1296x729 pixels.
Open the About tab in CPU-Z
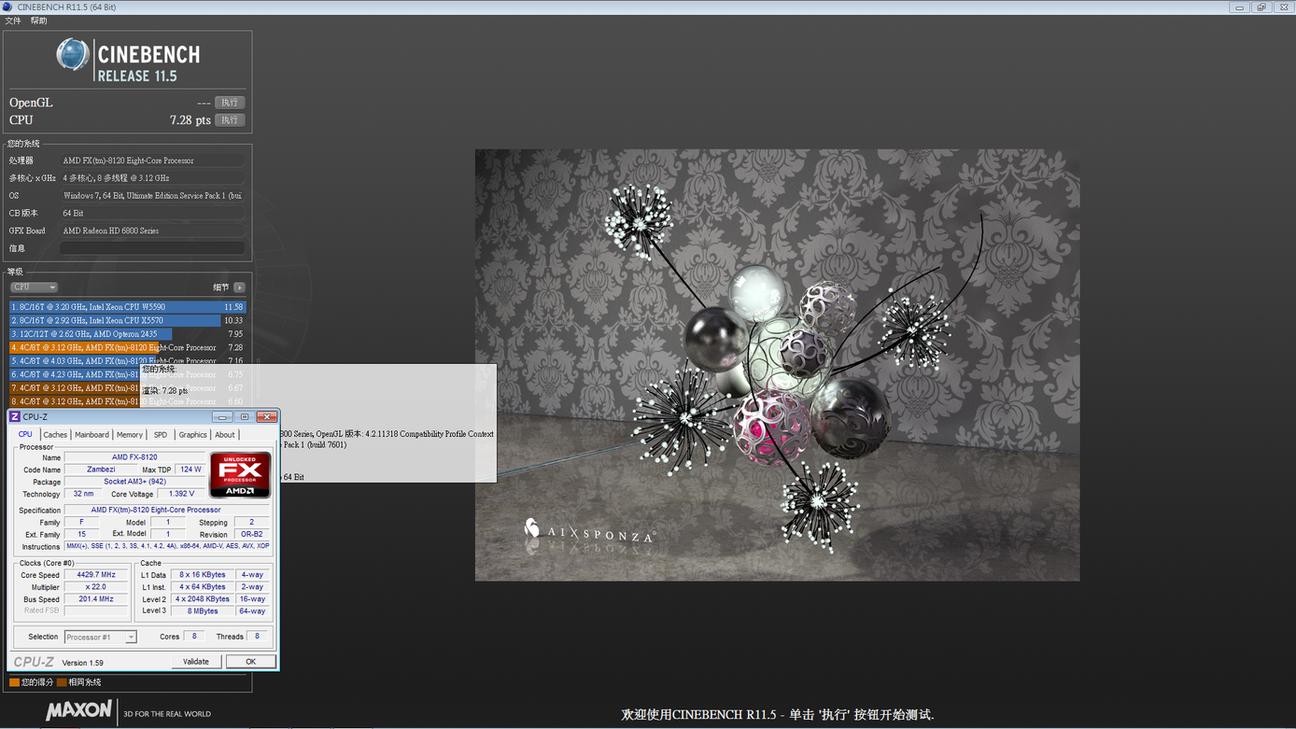[x=225, y=435]
